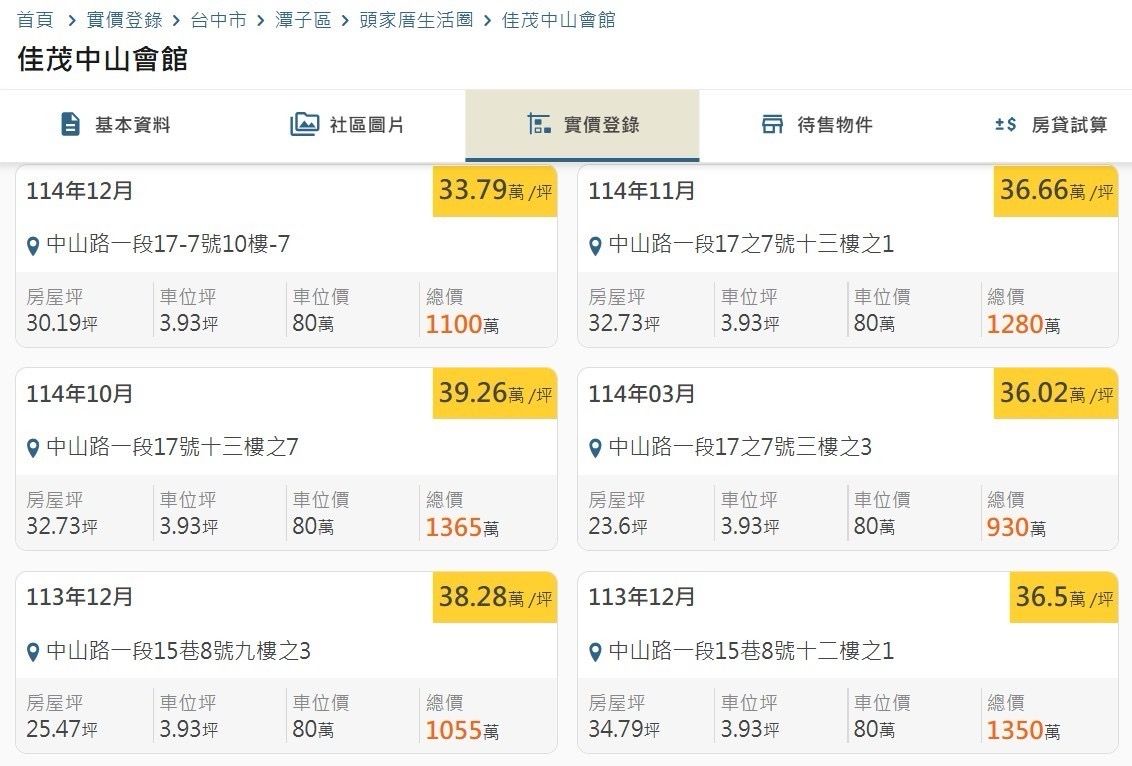Click the storefront icon beside 待售物件
The width and height of the screenshot is (1132, 766).
click(772, 125)
